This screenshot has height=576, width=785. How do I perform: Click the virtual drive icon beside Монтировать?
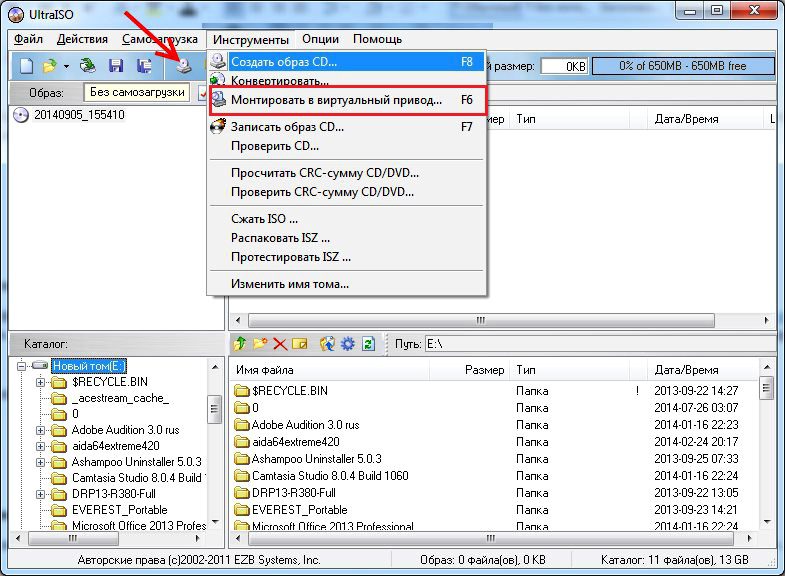pos(219,100)
